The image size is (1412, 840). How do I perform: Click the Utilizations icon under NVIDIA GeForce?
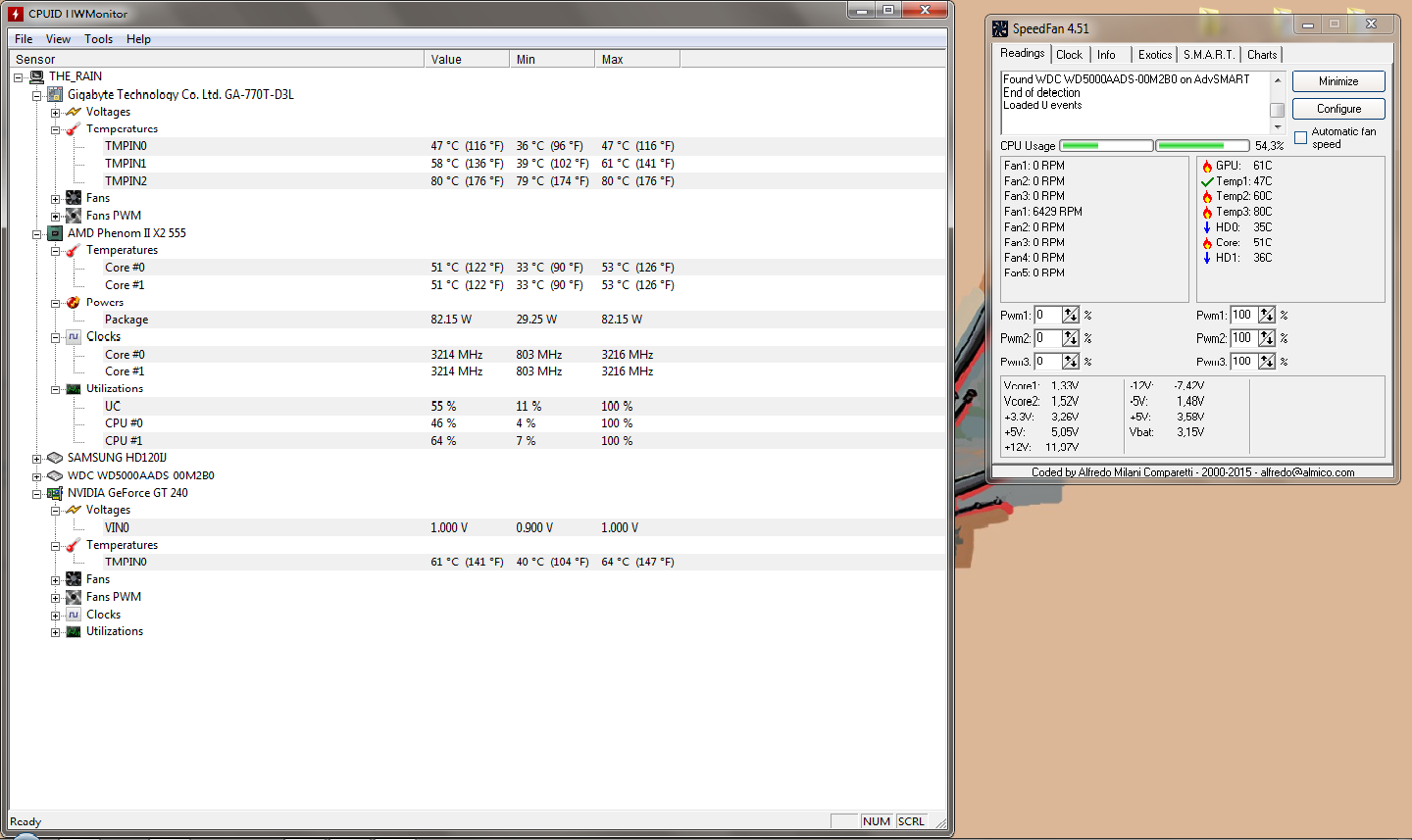click(74, 632)
